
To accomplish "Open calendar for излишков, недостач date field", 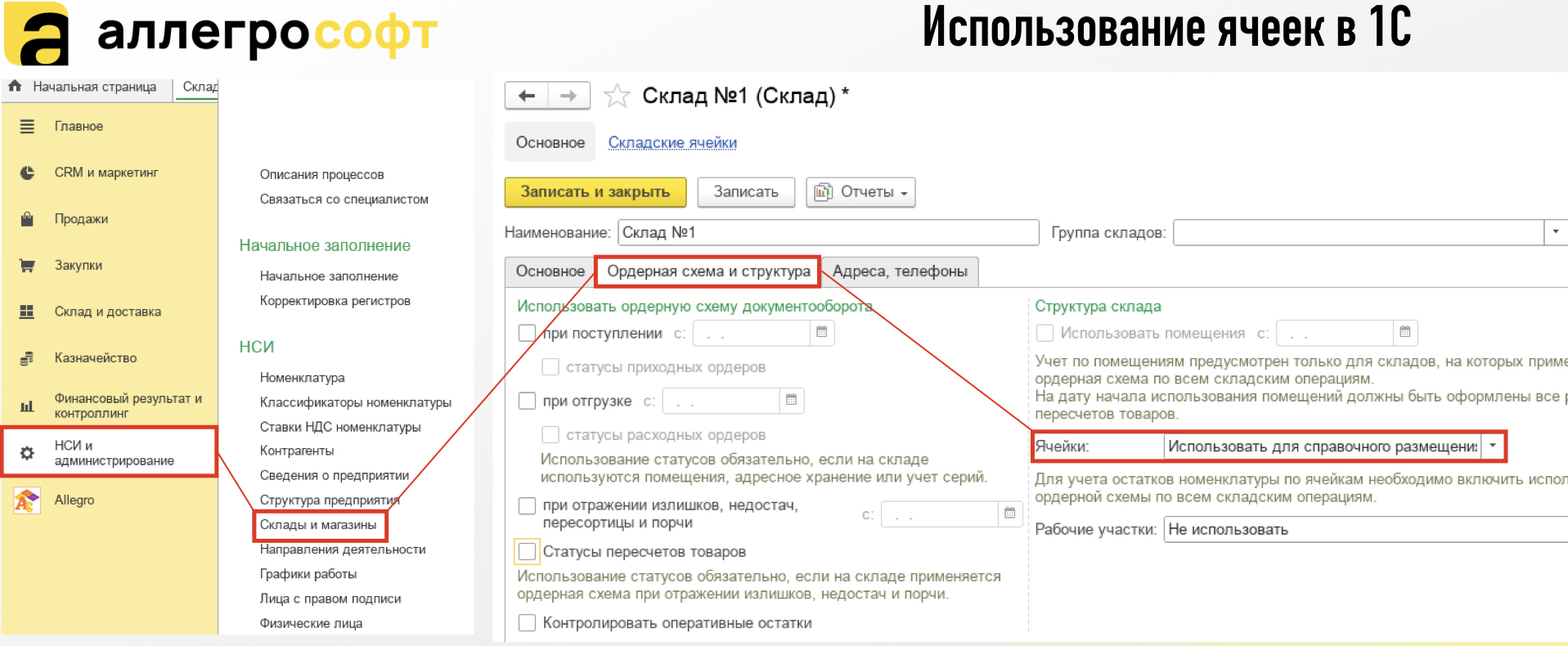I will click(1010, 514).
